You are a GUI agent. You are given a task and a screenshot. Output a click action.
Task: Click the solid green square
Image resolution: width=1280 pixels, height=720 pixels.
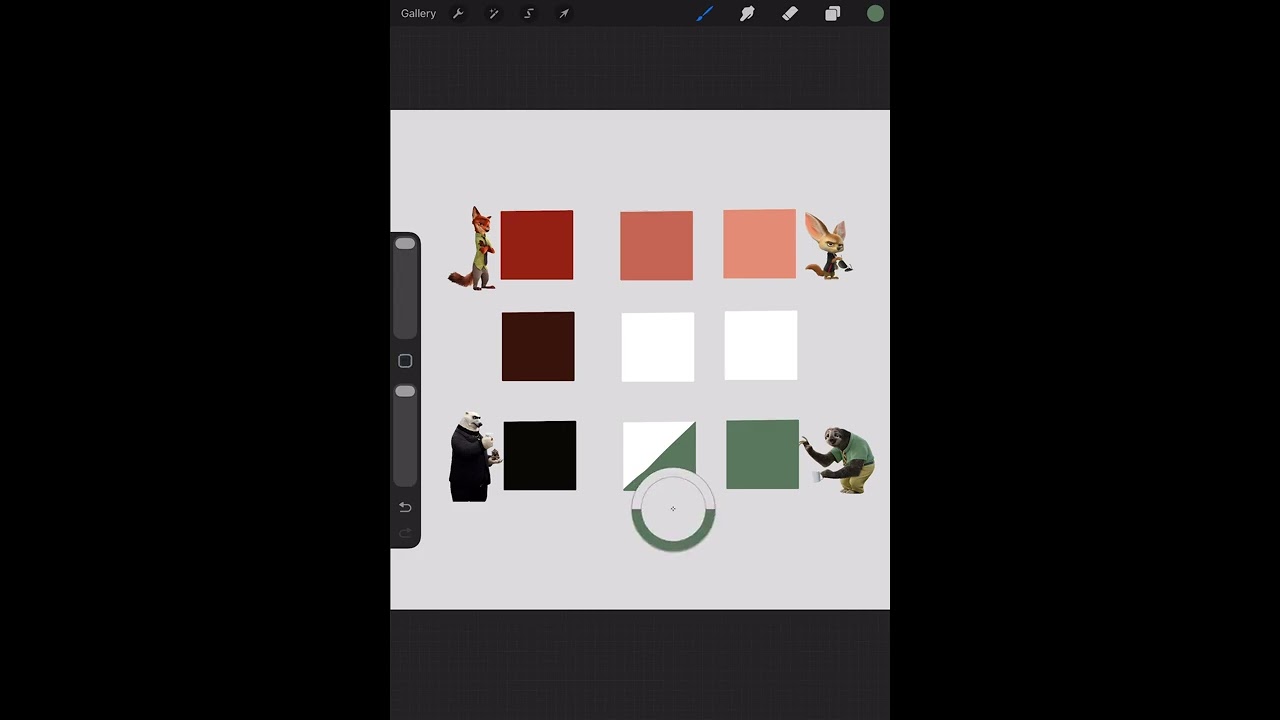click(763, 455)
